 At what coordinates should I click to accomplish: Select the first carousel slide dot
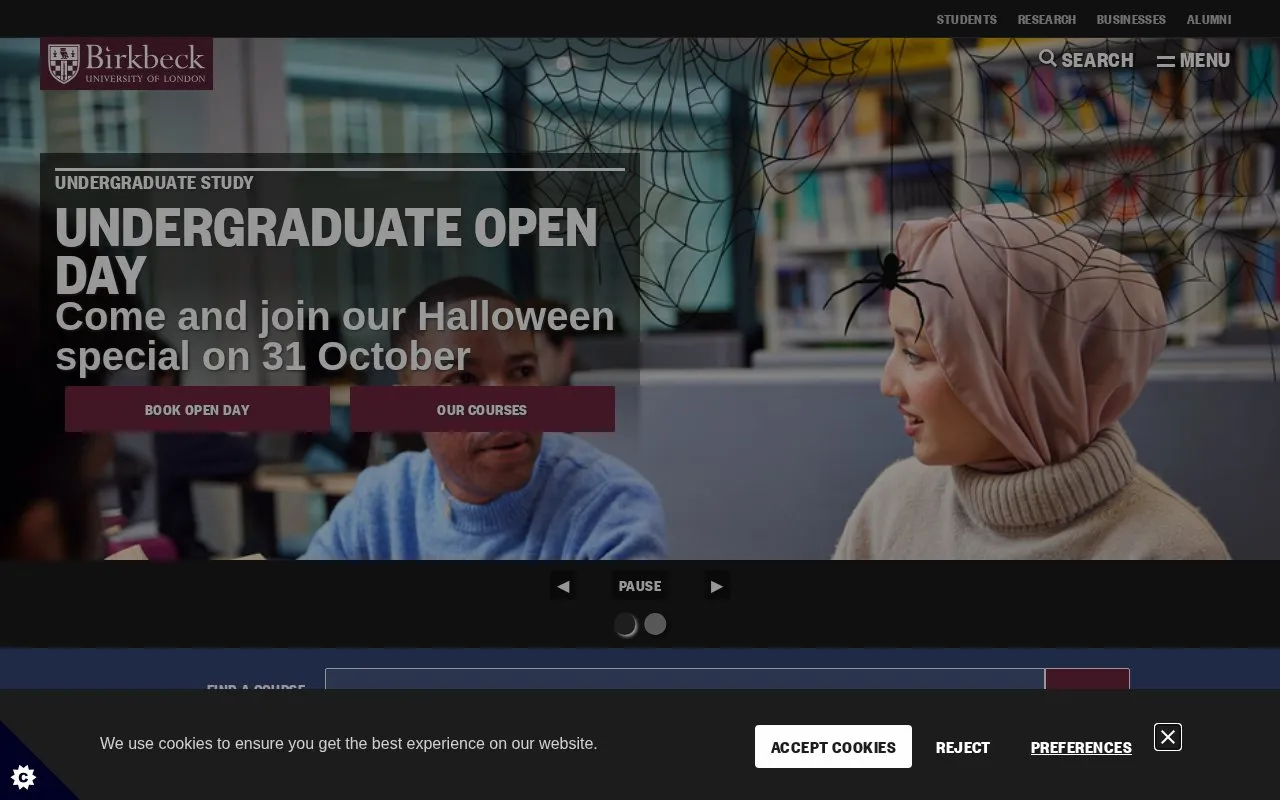click(x=625, y=624)
